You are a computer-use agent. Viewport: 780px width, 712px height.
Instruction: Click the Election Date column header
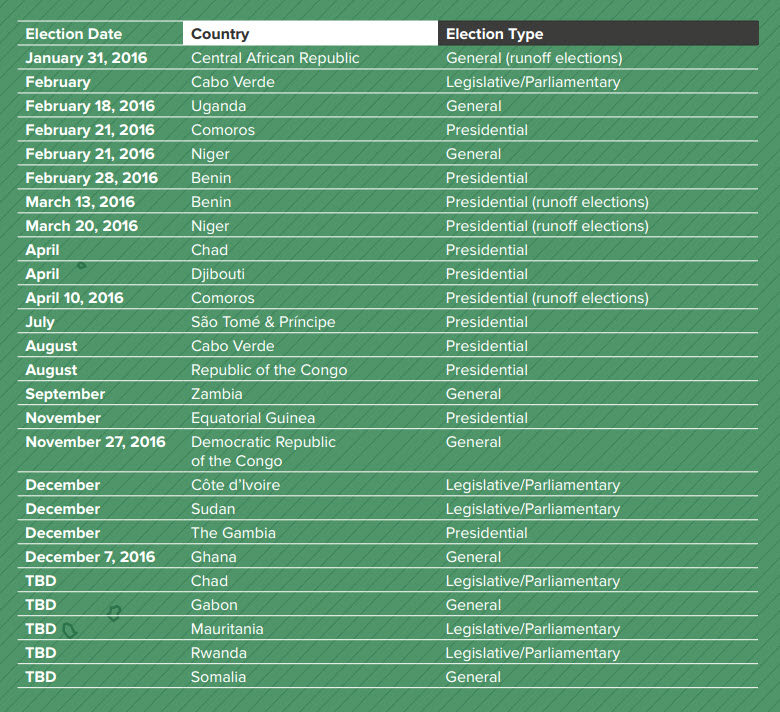74,34
